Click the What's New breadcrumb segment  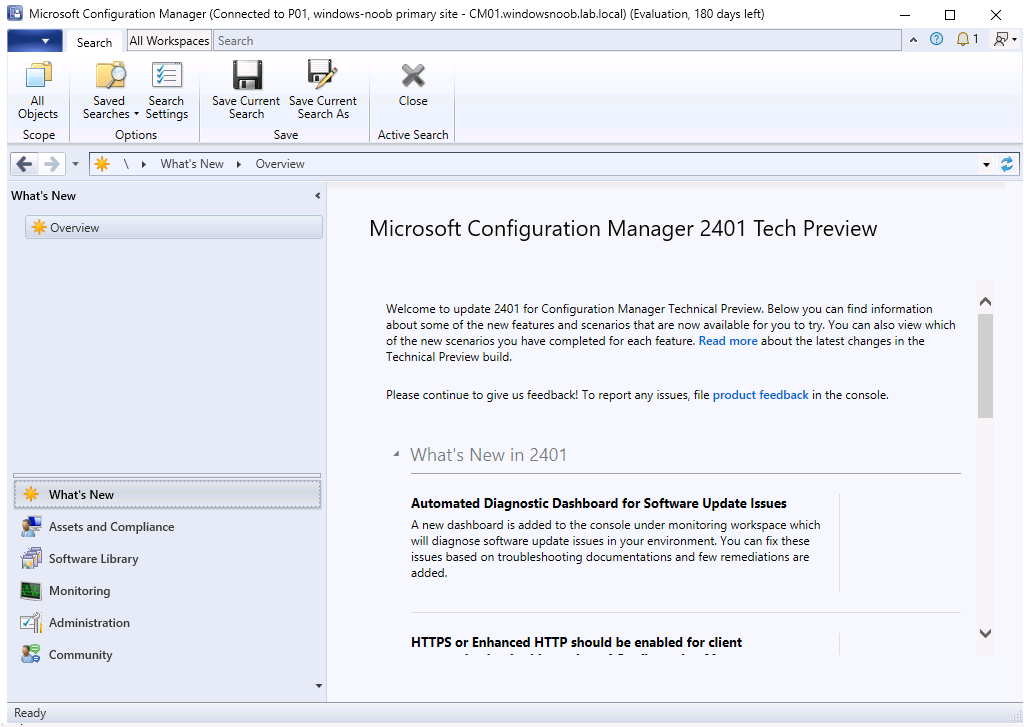click(x=192, y=164)
